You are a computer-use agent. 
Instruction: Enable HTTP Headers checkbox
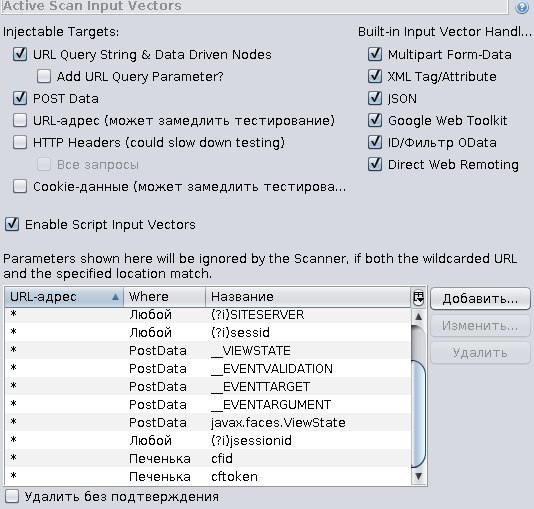tap(20, 142)
